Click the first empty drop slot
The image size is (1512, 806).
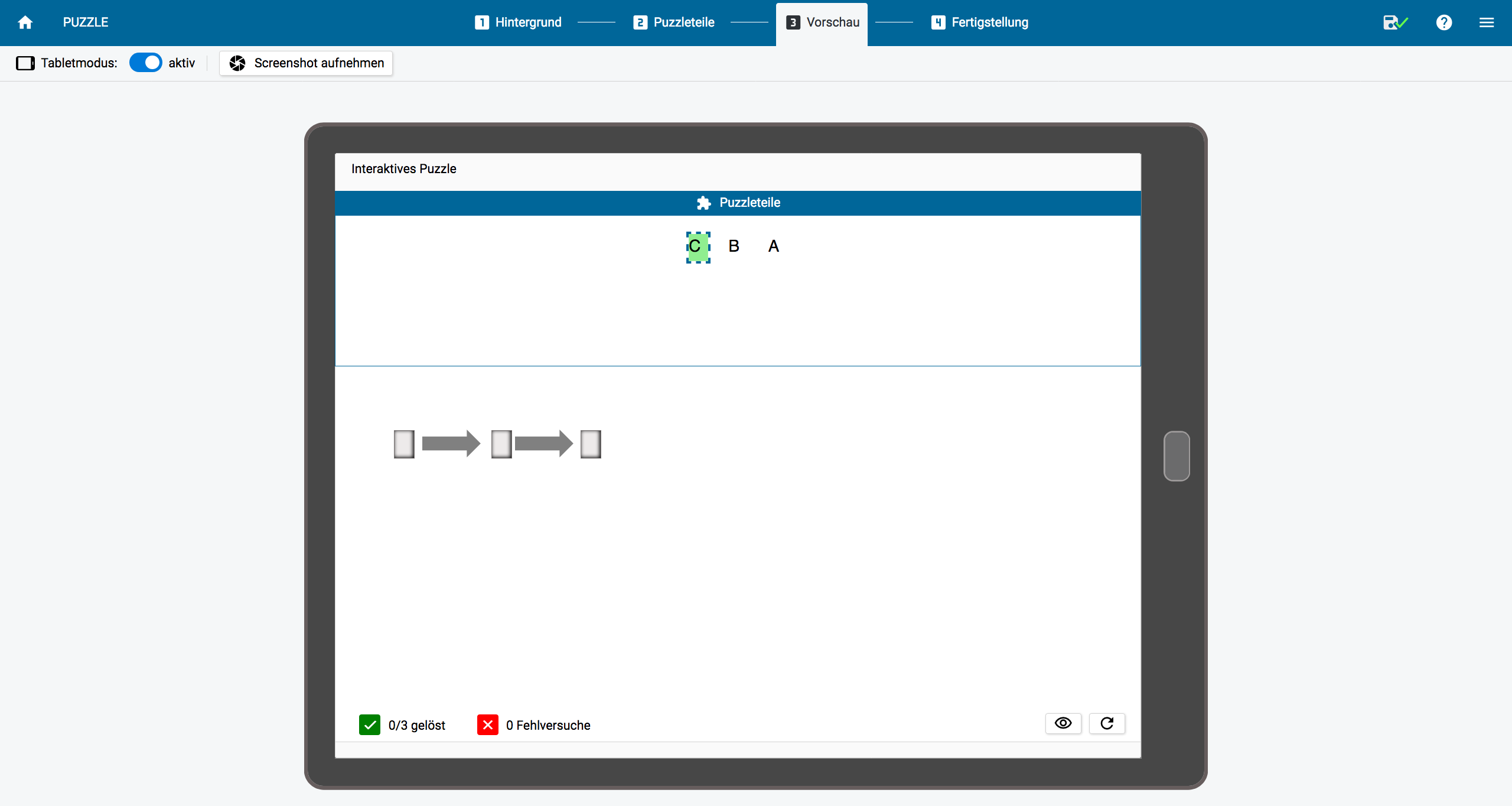pos(404,444)
